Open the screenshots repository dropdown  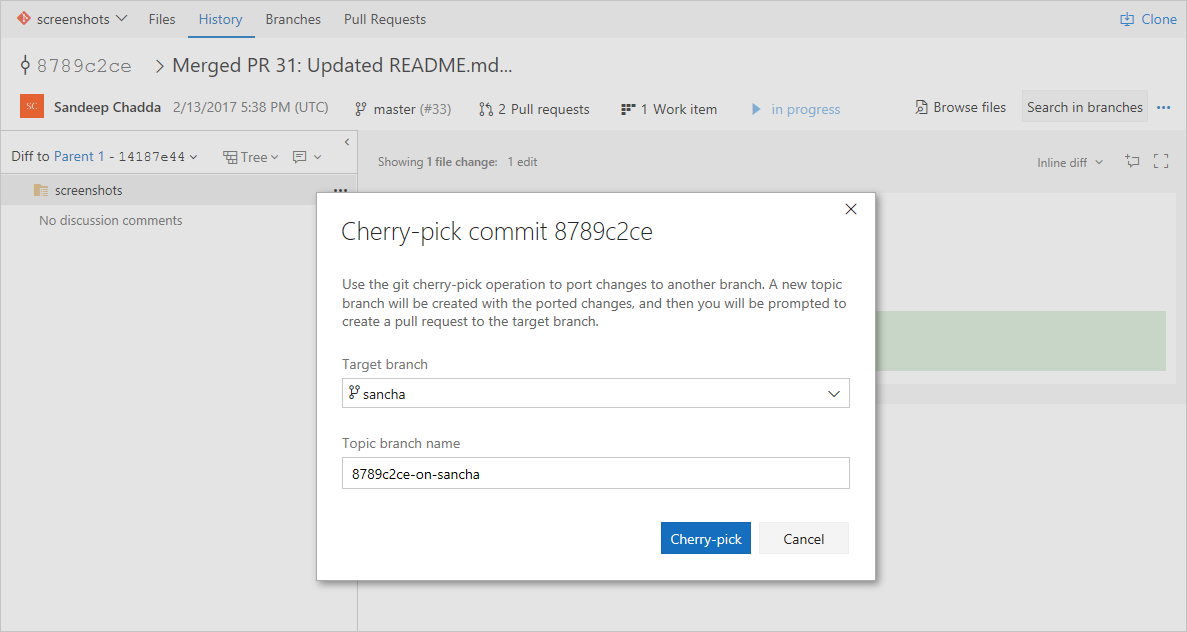[x=72, y=19]
